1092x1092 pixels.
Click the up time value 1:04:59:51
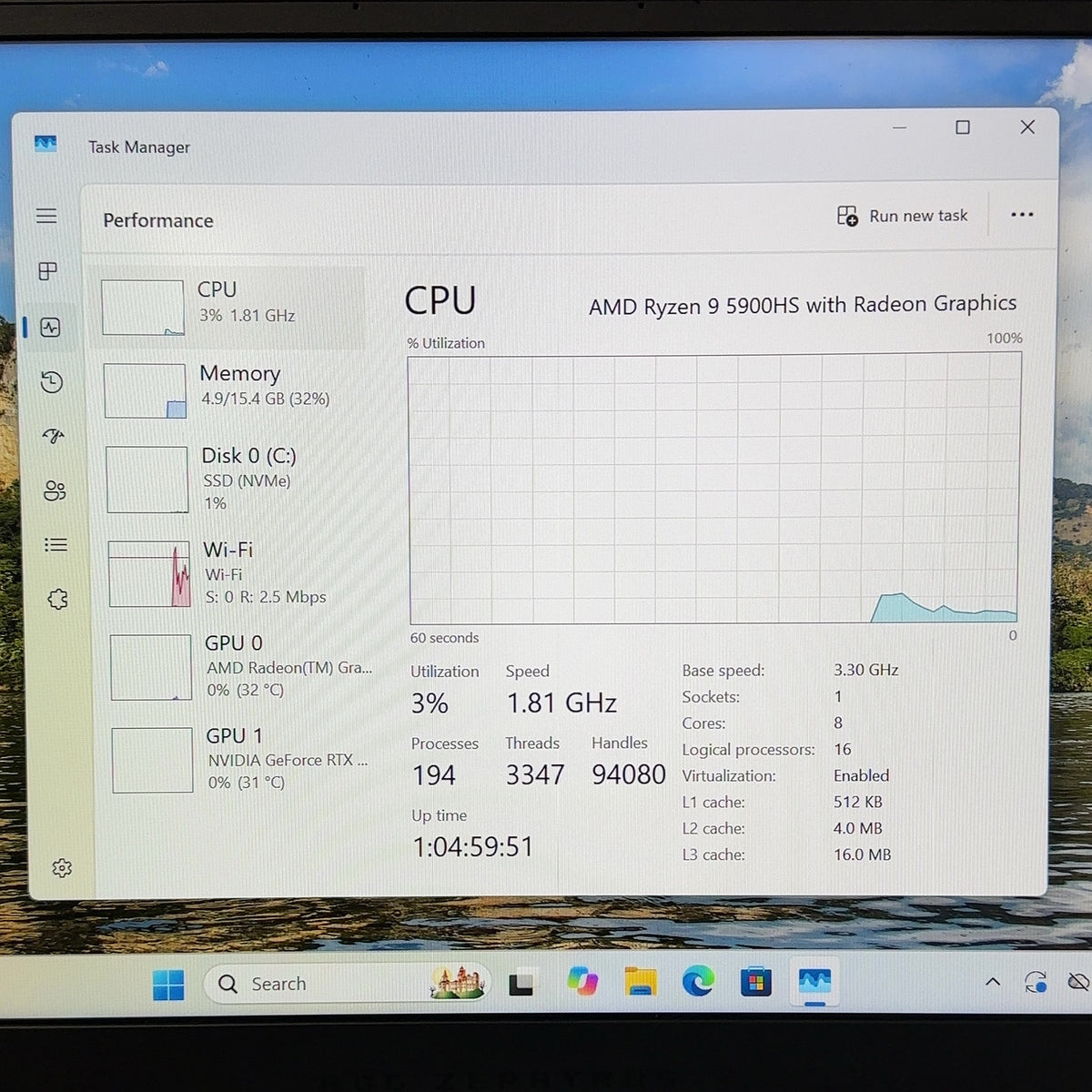(x=473, y=847)
